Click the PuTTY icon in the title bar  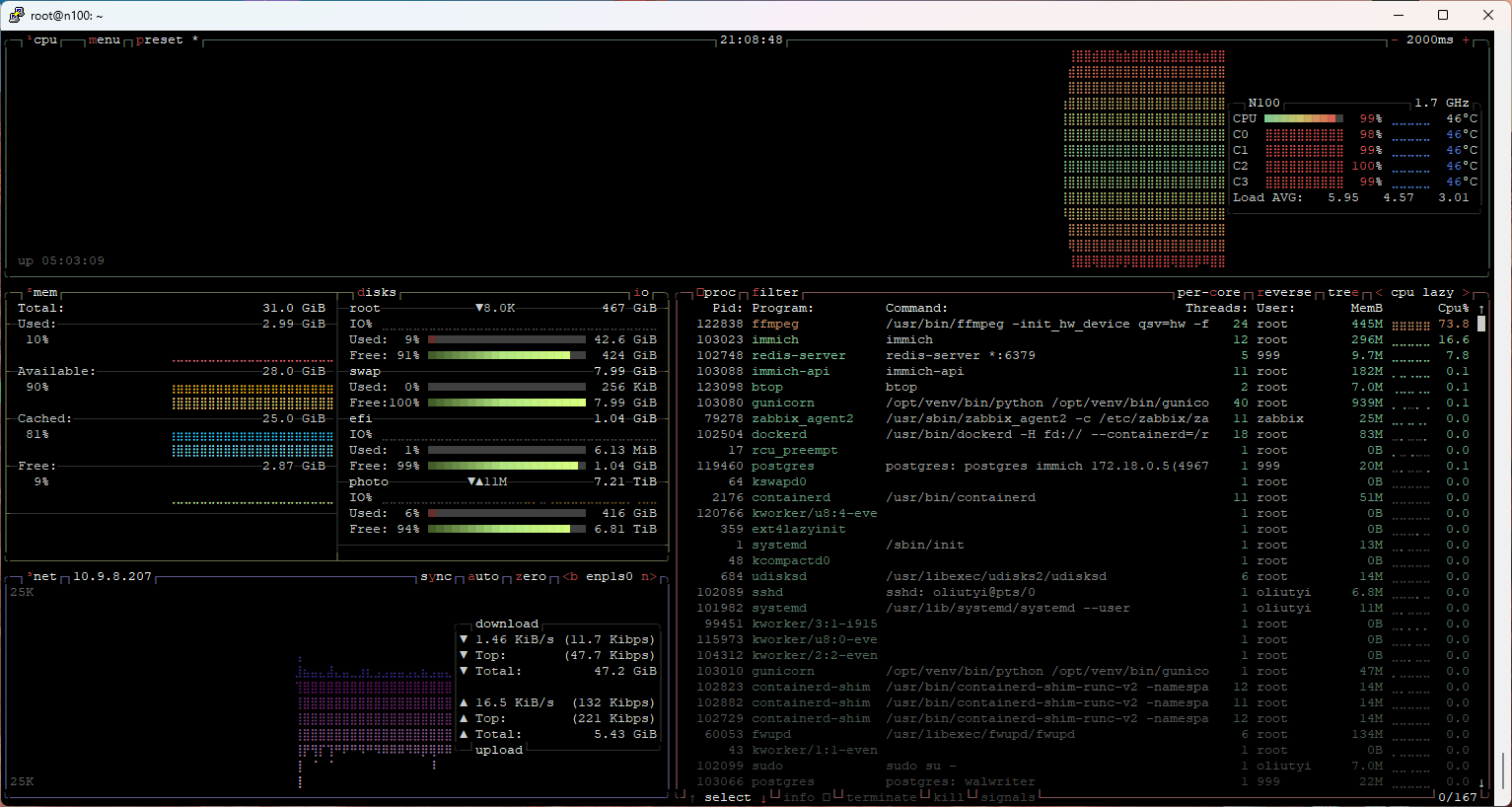click(16, 15)
